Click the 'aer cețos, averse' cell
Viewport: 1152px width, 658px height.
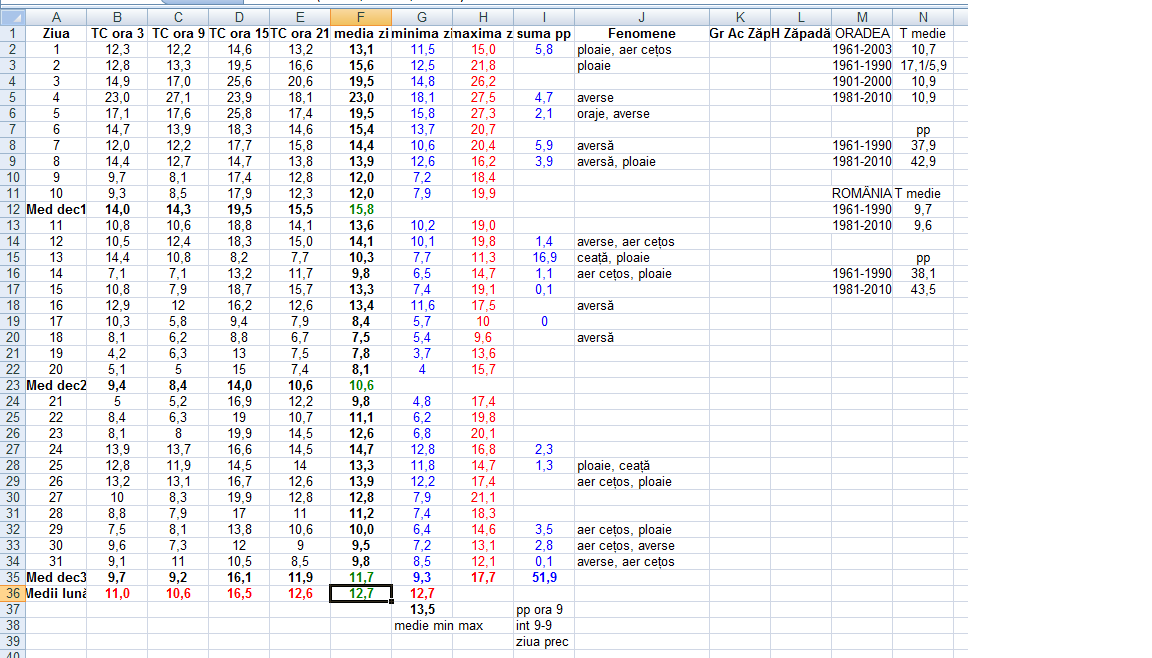point(641,546)
